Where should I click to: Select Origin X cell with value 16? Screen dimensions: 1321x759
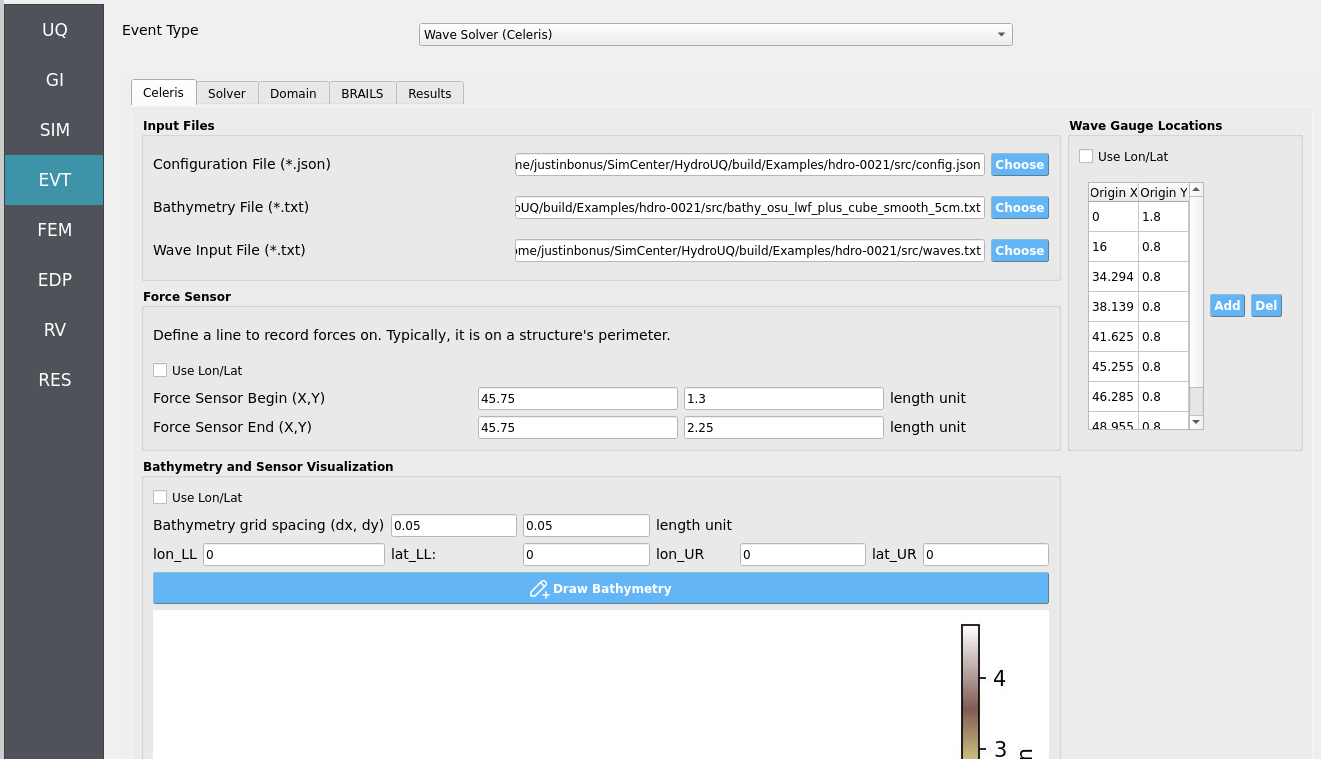click(1113, 246)
